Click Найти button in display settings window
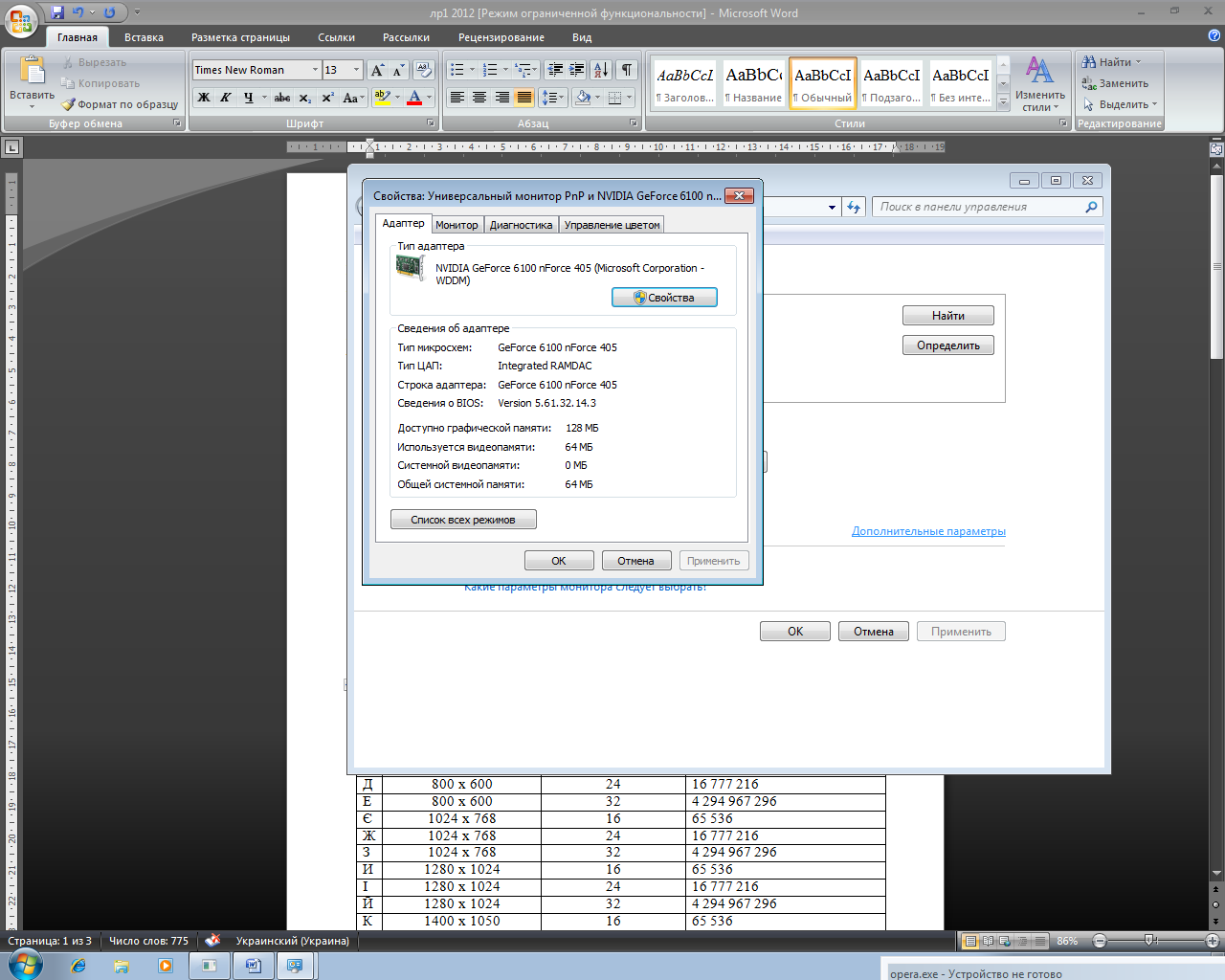This screenshot has height=980, width=1225. (x=948, y=316)
